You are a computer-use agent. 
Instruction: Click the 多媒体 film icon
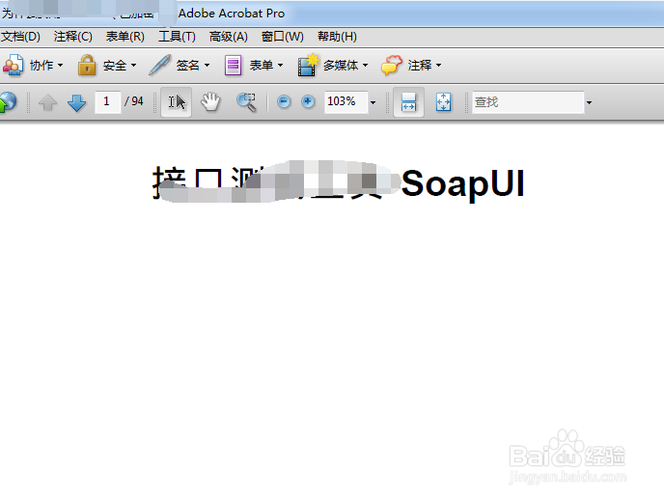[x=308, y=65]
